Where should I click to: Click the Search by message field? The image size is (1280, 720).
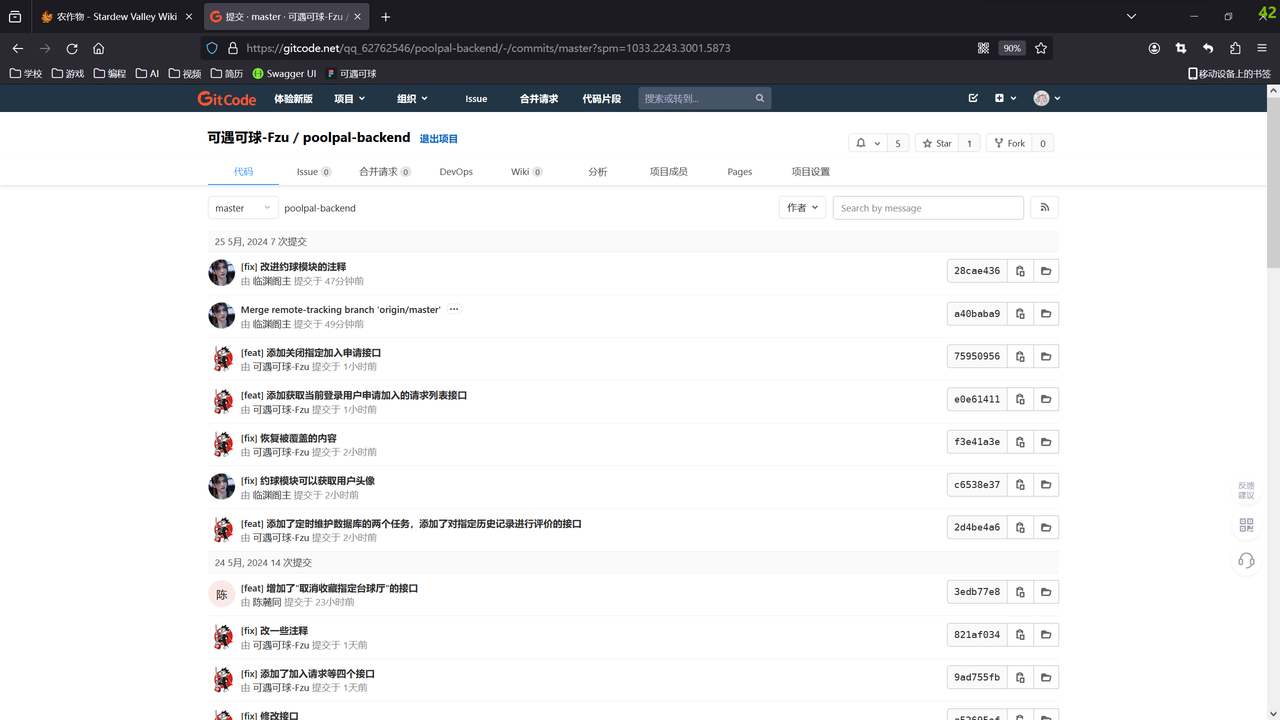pyautogui.click(x=927, y=208)
